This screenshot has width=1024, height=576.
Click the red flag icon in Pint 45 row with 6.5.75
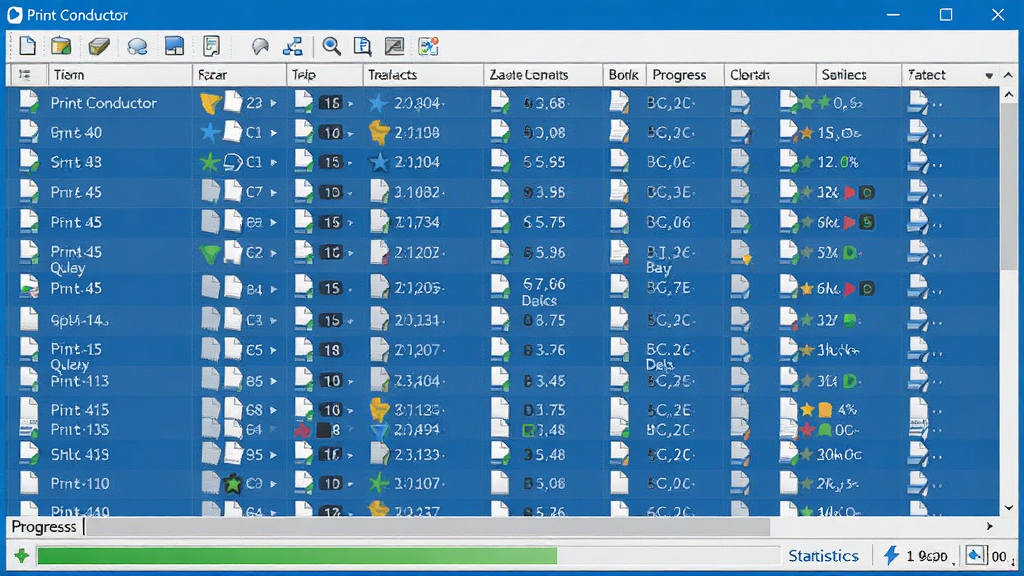pos(849,223)
